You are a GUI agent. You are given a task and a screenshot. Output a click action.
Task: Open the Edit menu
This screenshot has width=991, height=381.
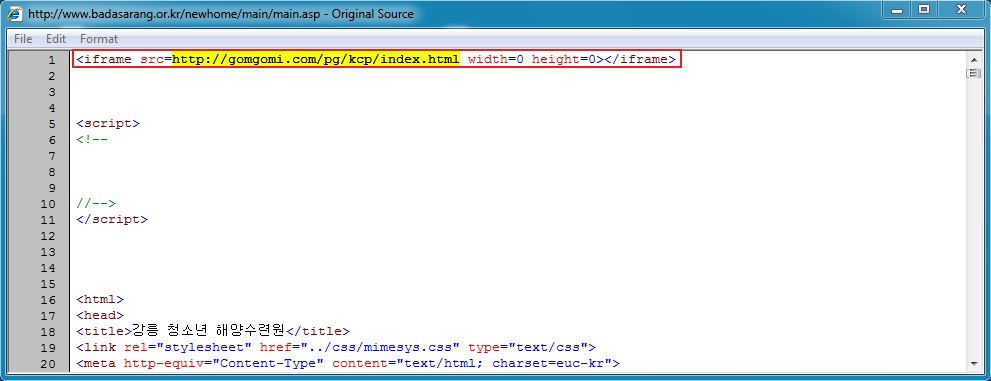(x=56, y=39)
